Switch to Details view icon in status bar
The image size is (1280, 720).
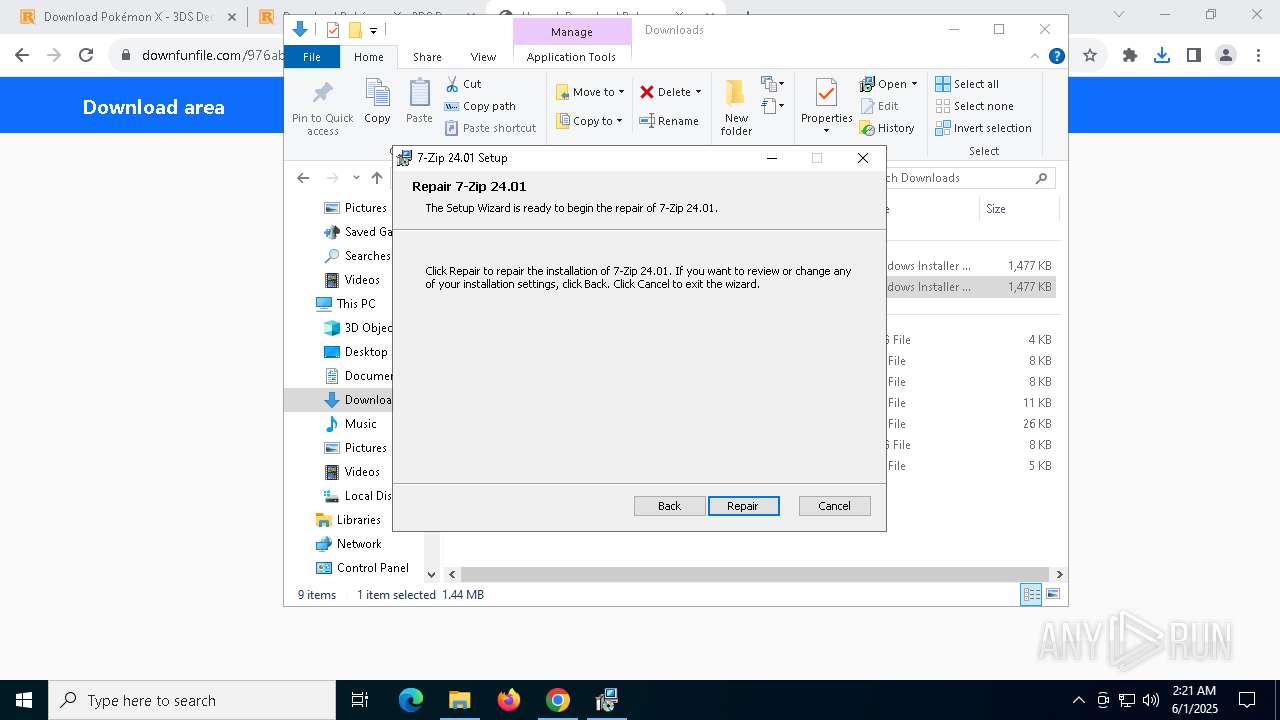[1031, 595]
